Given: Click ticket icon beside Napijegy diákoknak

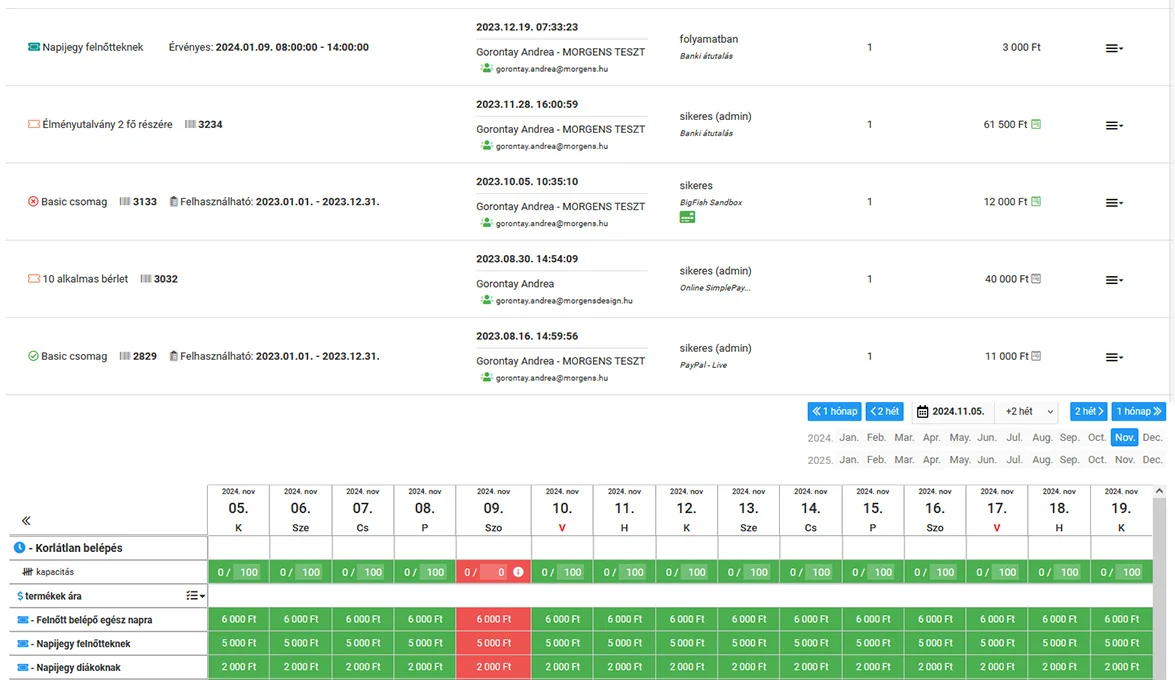Looking at the screenshot, I should [23, 667].
